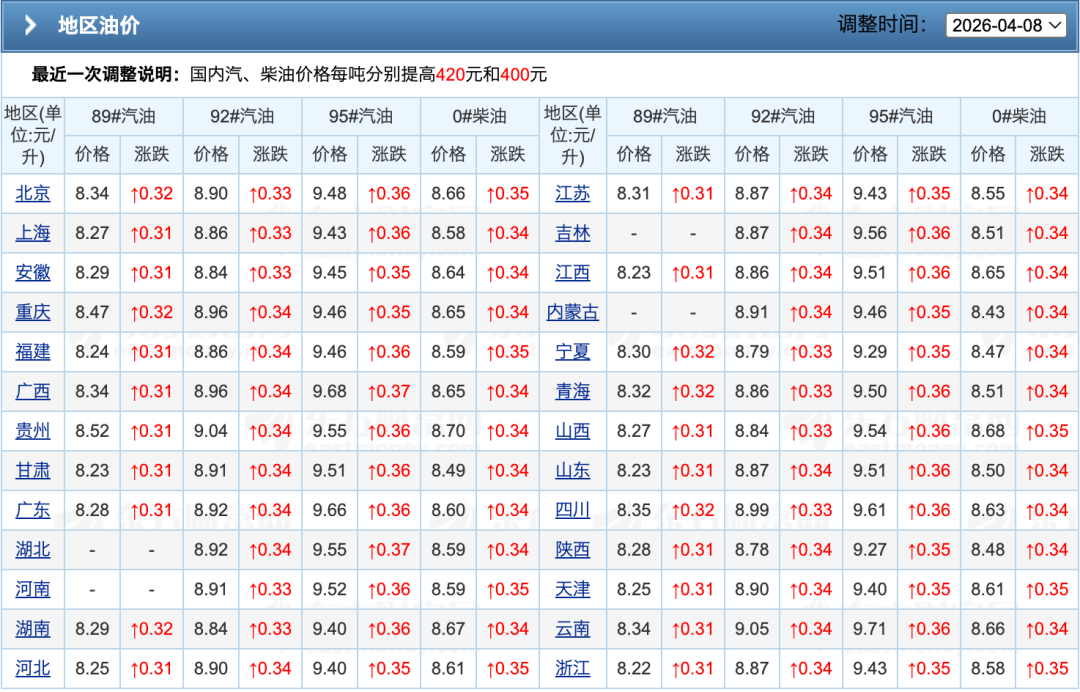Viewport: 1080px width, 692px height.
Task: Open the 河南 region link
Action: 33,589
